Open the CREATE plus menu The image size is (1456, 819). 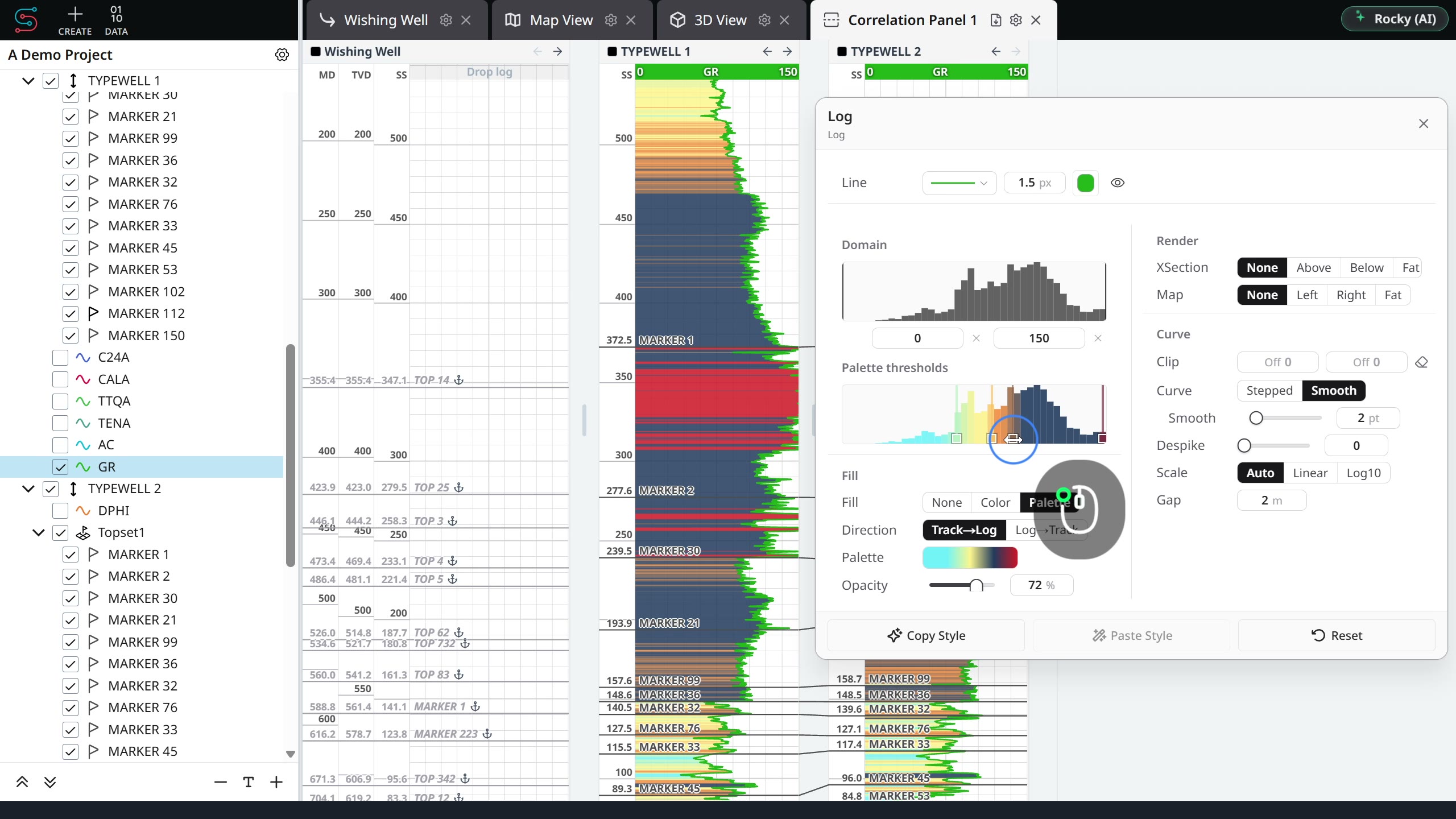pyautogui.click(x=75, y=20)
